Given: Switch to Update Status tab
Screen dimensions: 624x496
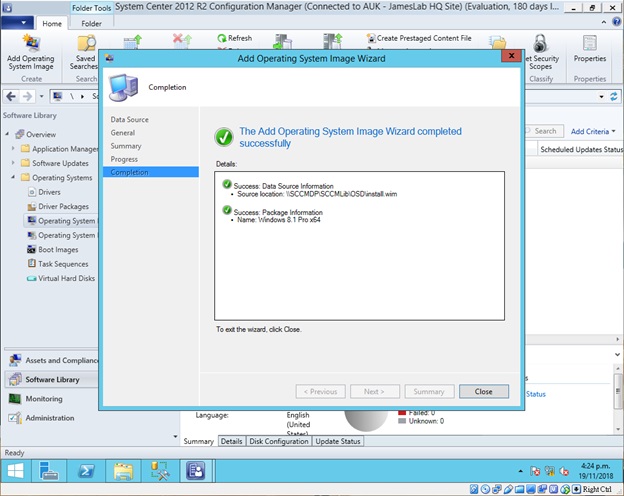Looking at the screenshot, I should click(338, 441).
